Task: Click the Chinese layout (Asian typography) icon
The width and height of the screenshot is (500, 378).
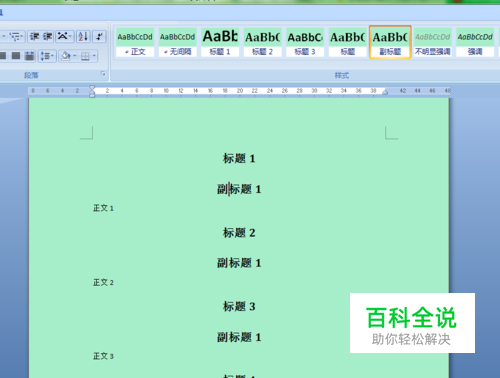Action: click(x=62, y=36)
